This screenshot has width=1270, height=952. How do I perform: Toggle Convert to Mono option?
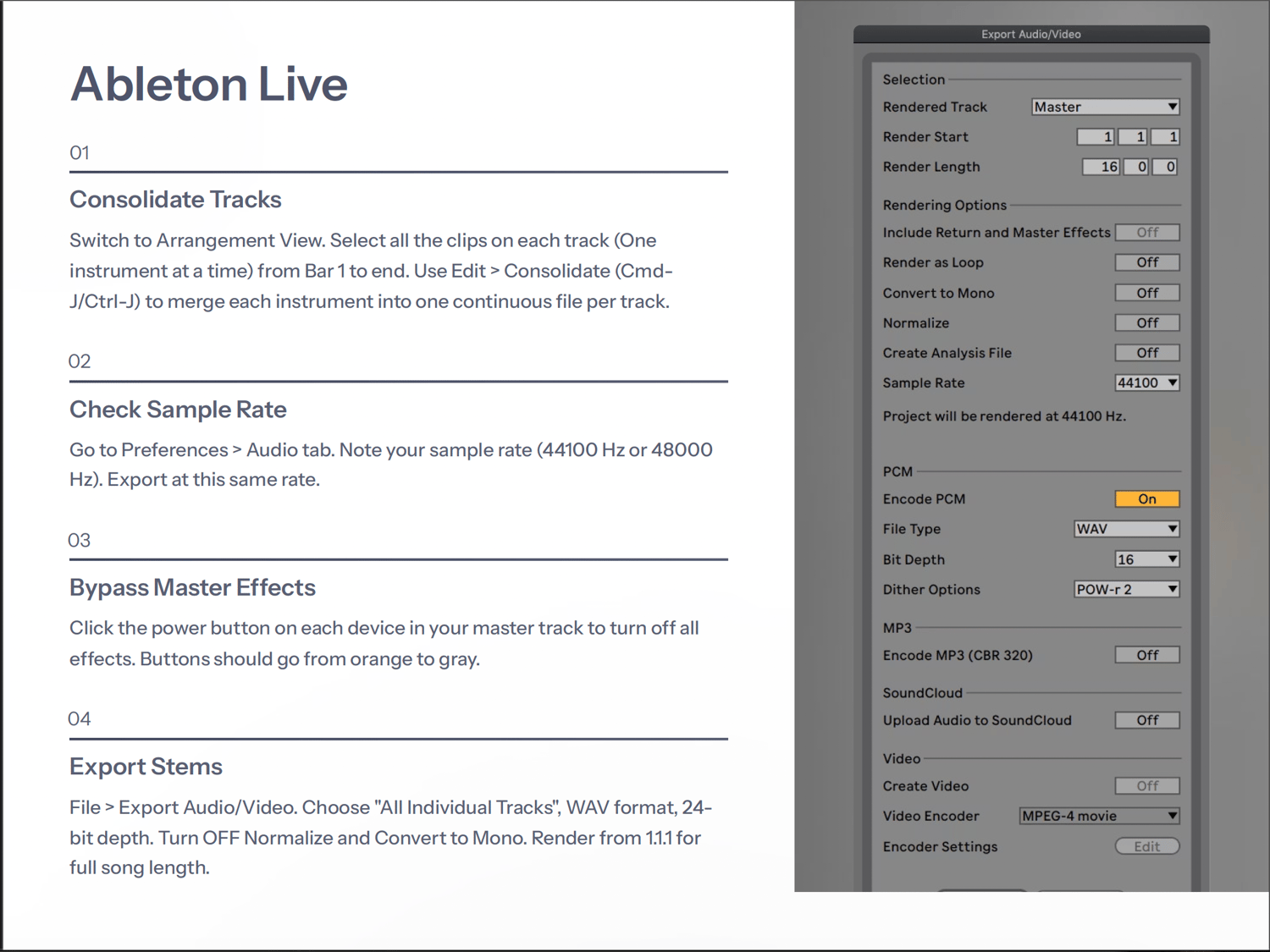1147,293
